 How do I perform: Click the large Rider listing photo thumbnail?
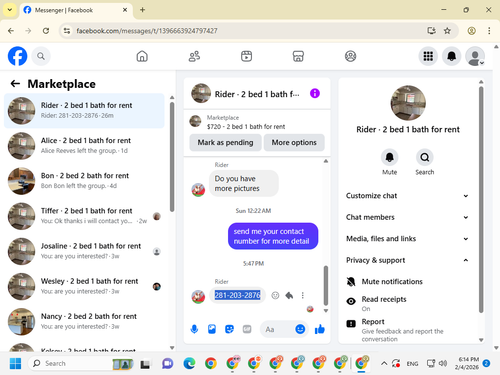click(x=408, y=103)
